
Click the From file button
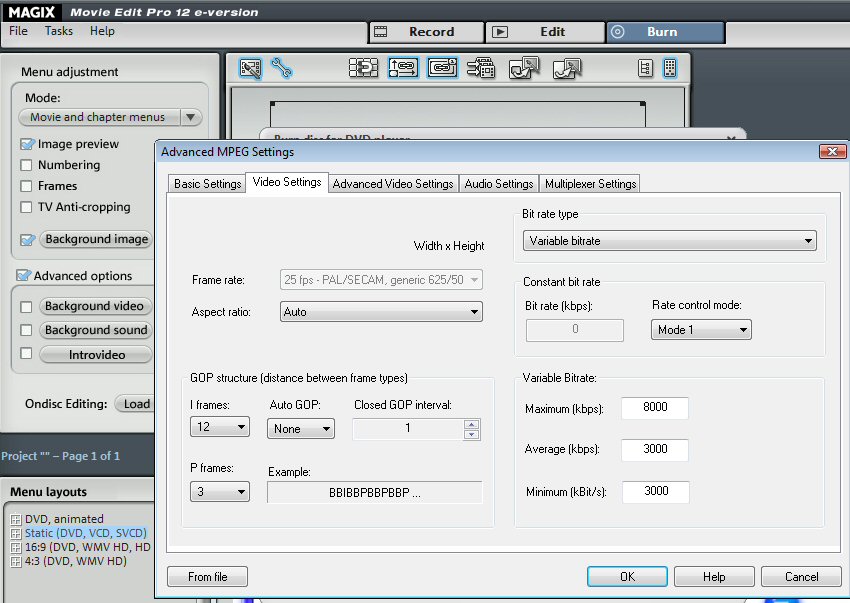(x=208, y=576)
